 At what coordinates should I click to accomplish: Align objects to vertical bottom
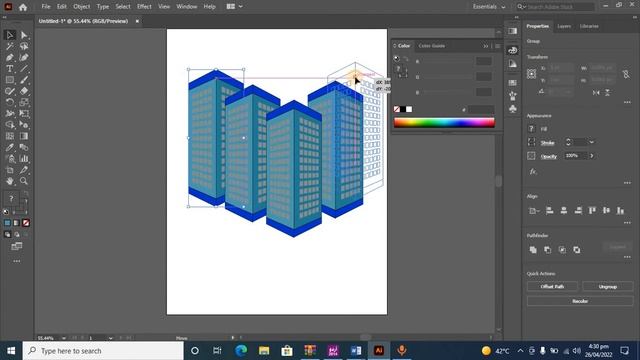[x=620, y=211]
